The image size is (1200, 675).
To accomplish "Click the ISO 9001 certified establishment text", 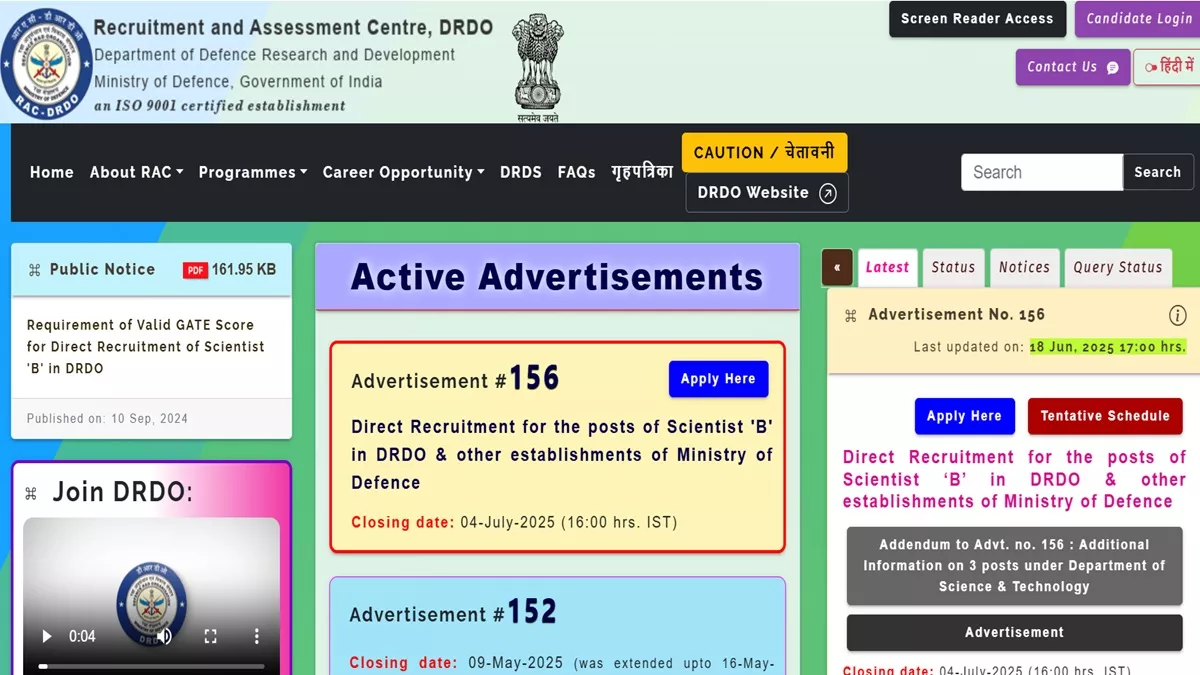I will tap(220, 106).
